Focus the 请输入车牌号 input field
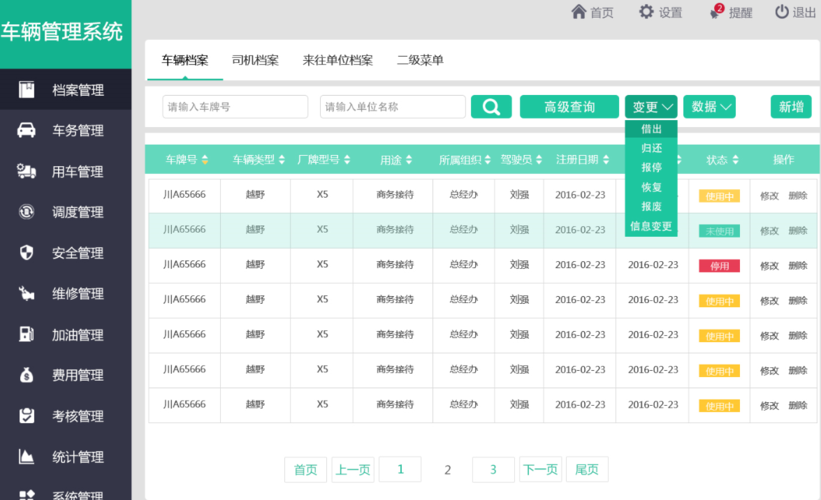 [235, 107]
